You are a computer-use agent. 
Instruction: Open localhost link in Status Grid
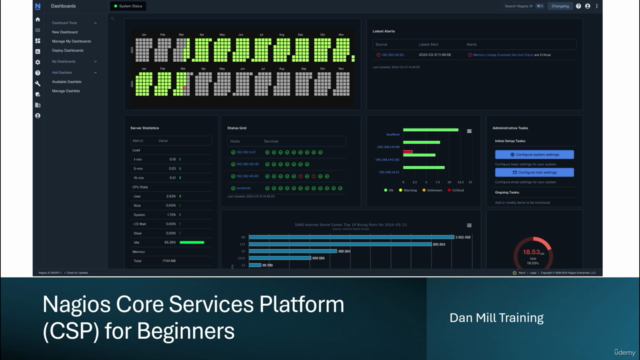coord(244,188)
